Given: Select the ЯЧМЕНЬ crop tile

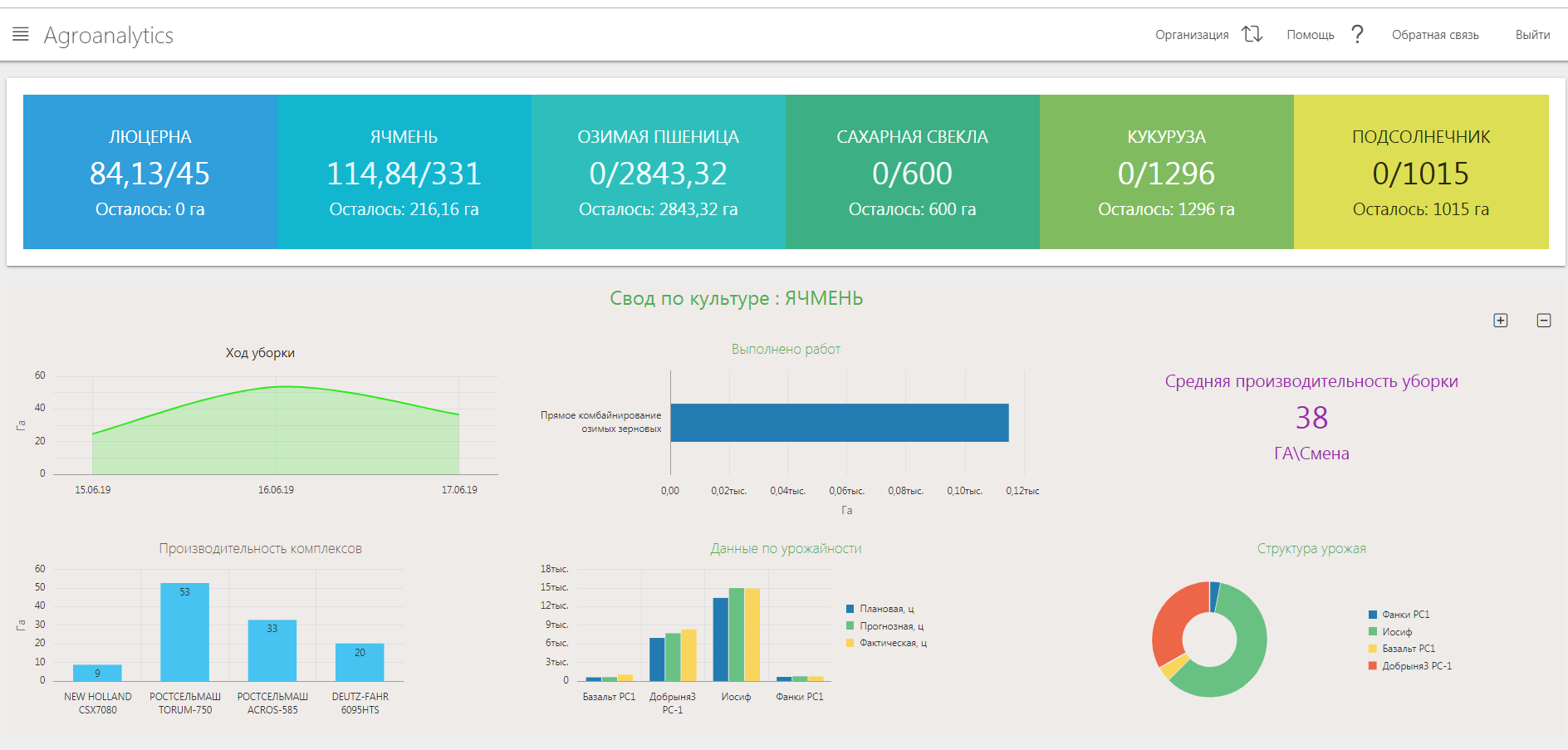Looking at the screenshot, I should 404,172.
